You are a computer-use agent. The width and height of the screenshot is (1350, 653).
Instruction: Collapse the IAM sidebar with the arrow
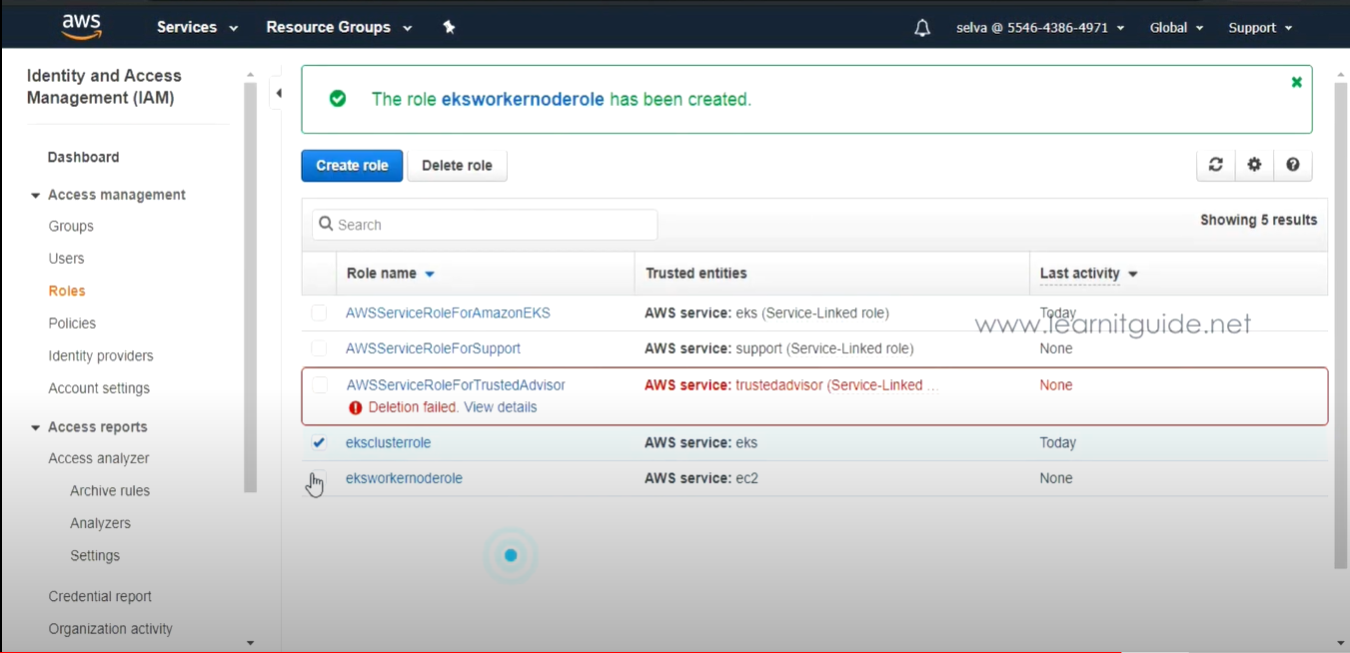278,93
